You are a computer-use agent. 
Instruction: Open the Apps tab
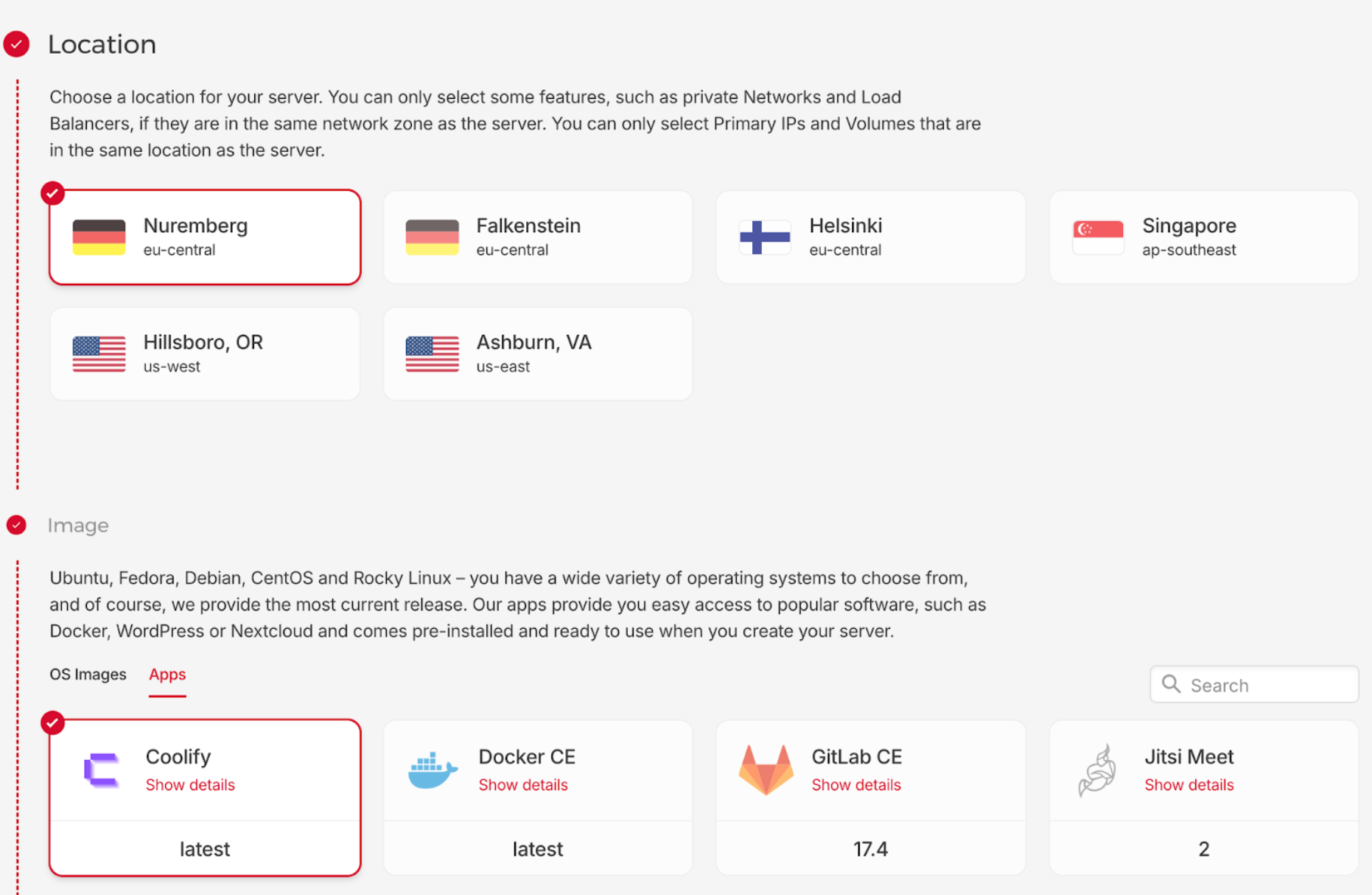point(167,675)
